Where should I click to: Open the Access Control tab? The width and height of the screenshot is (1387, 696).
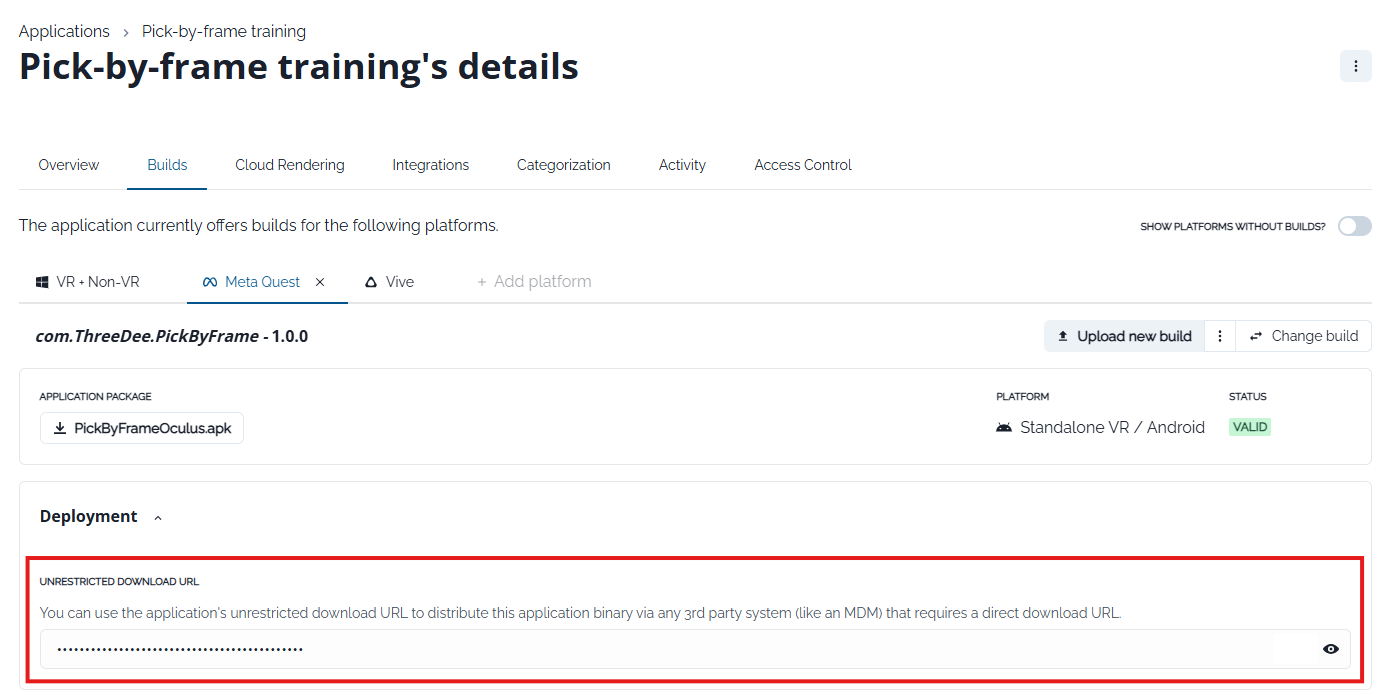pyautogui.click(x=802, y=165)
